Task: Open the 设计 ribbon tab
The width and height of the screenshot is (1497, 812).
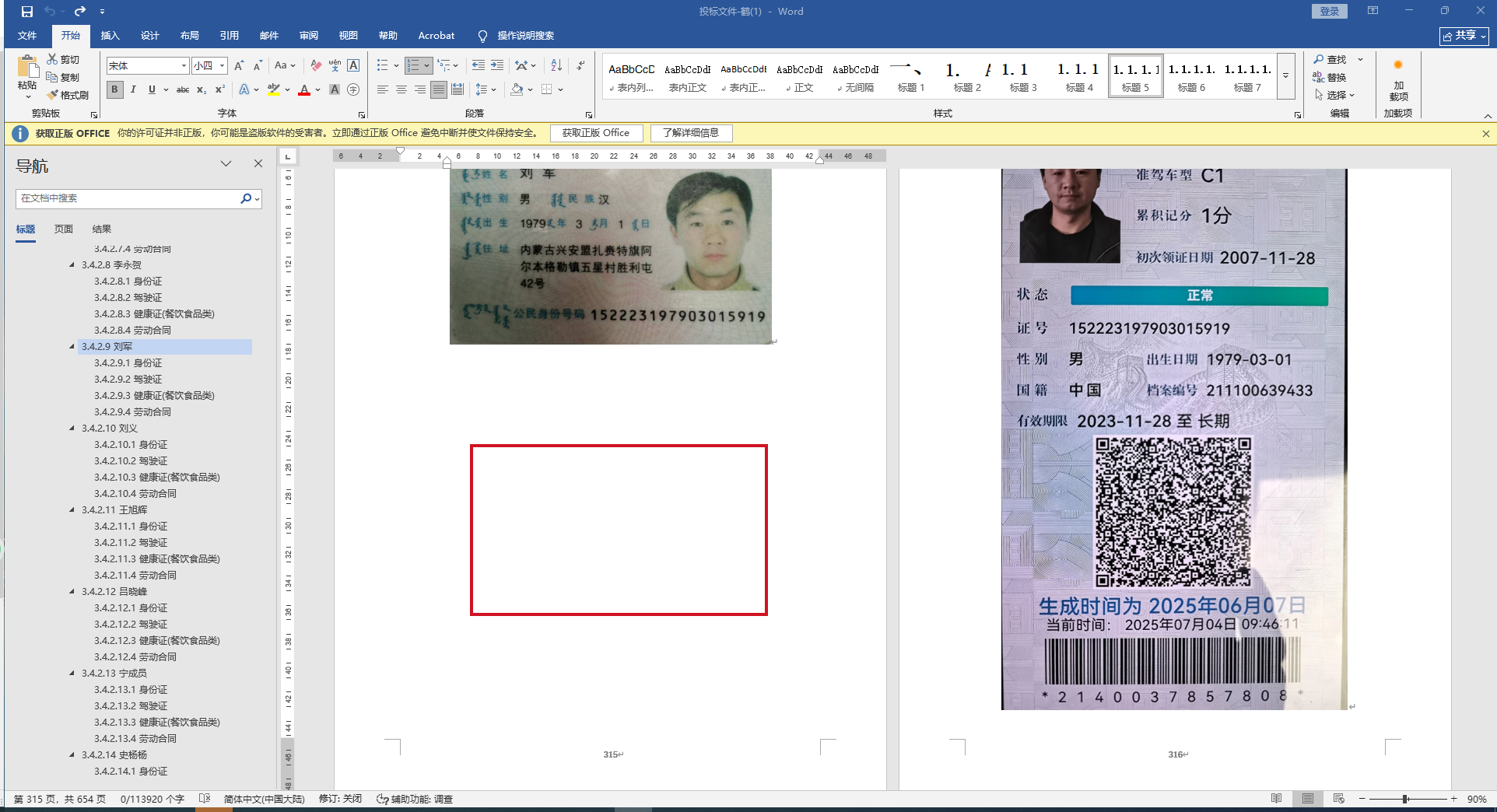Action: tap(149, 36)
